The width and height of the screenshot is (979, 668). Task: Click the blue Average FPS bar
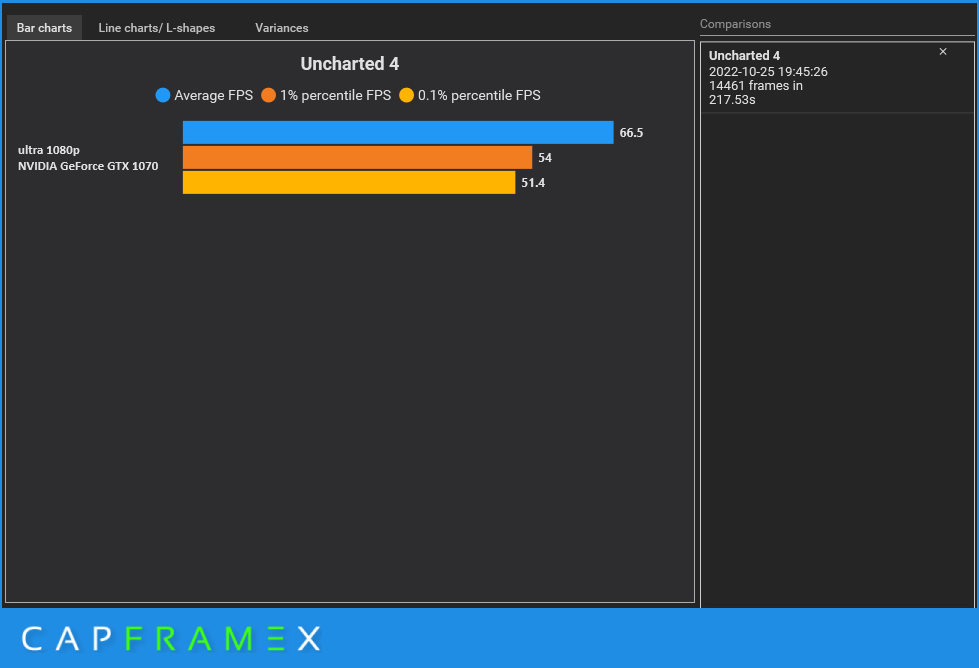[x=398, y=132]
